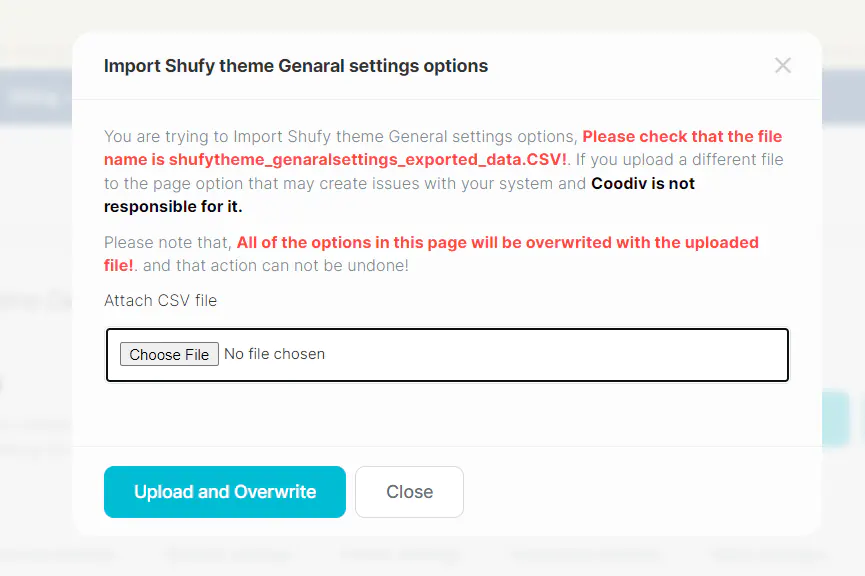865x576 pixels.
Task: Click the bold "Coodiv is not" text
Action: pos(643,183)
